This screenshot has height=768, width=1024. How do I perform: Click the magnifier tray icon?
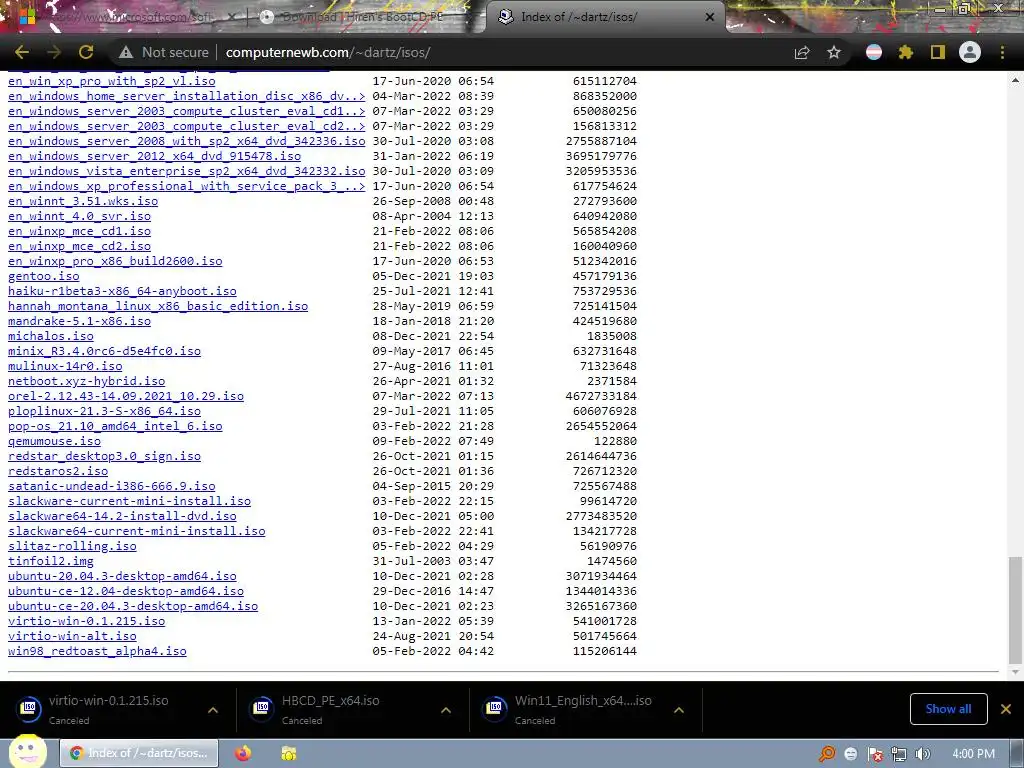[827, 754]
